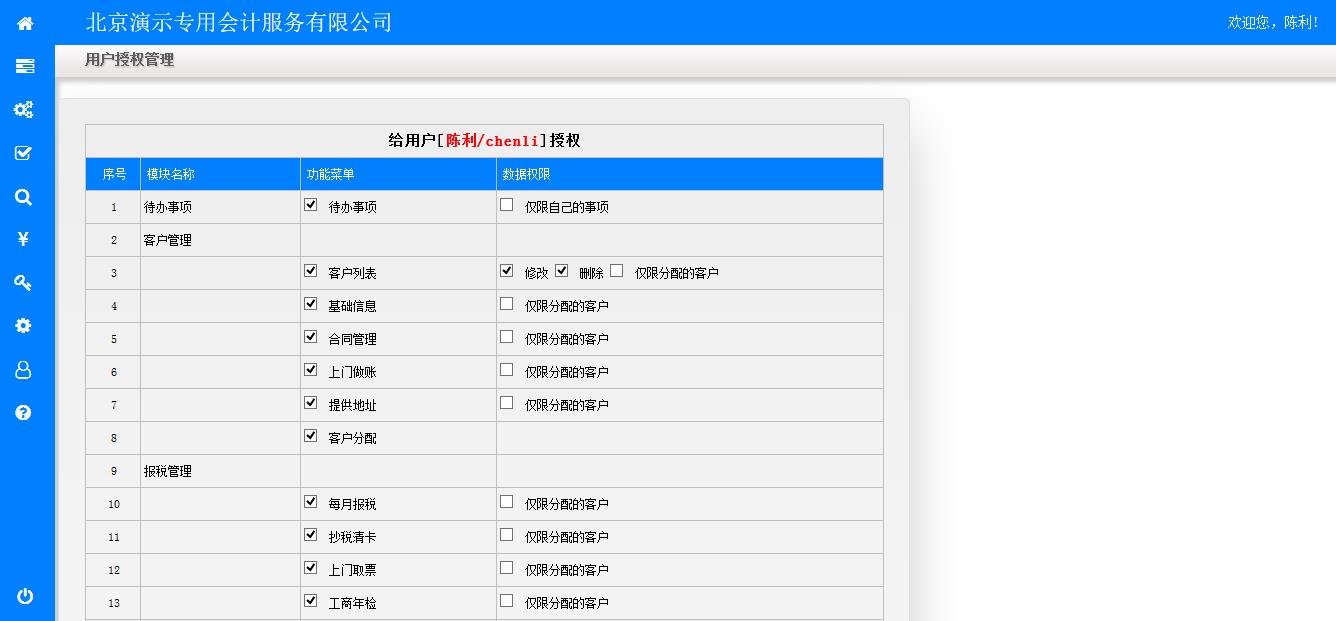This screenshot has height=621, width=1336.
Task: Uncheck the 抄税清卡 checkbox
Action: tap(311, 535)
